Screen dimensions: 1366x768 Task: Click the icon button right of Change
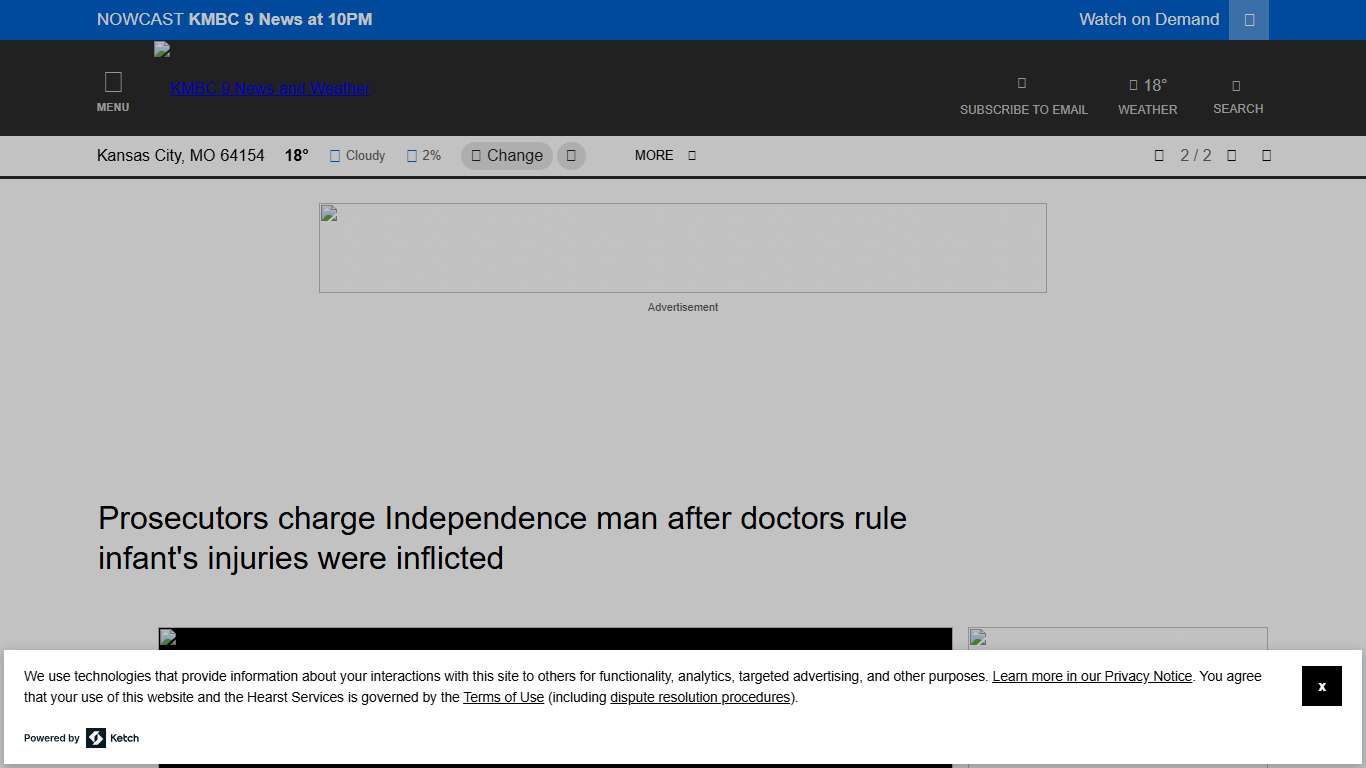point(571,156)
